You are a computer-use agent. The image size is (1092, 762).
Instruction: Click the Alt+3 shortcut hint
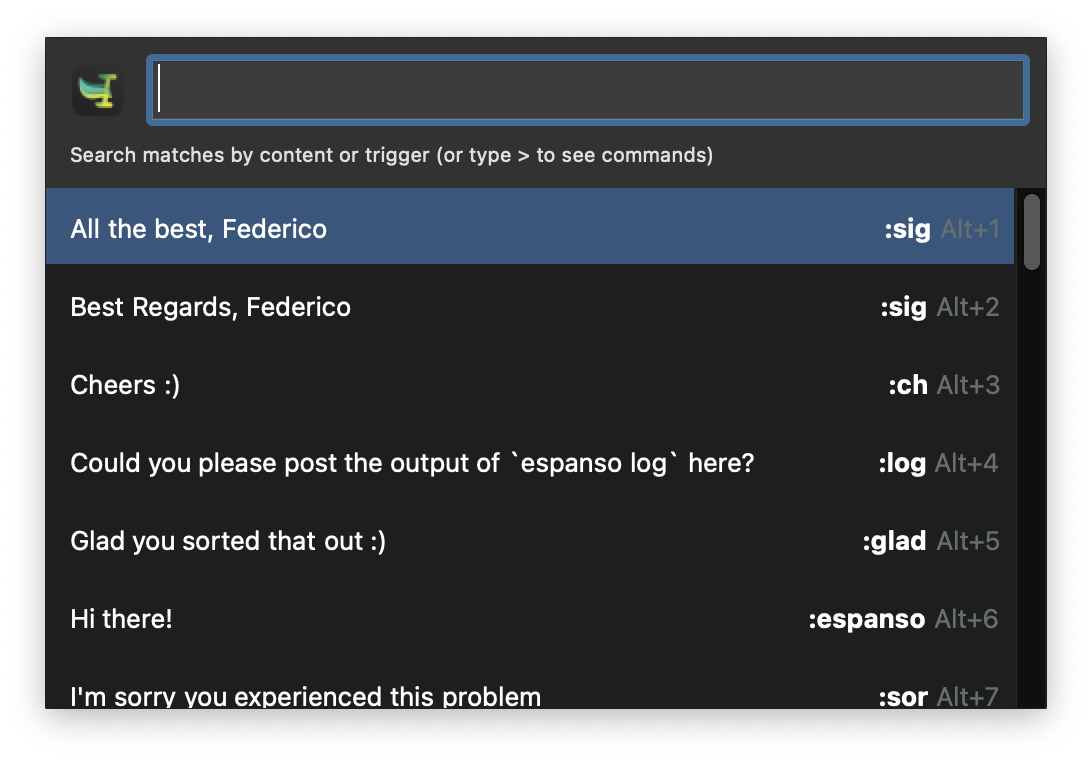pos(968,385)
